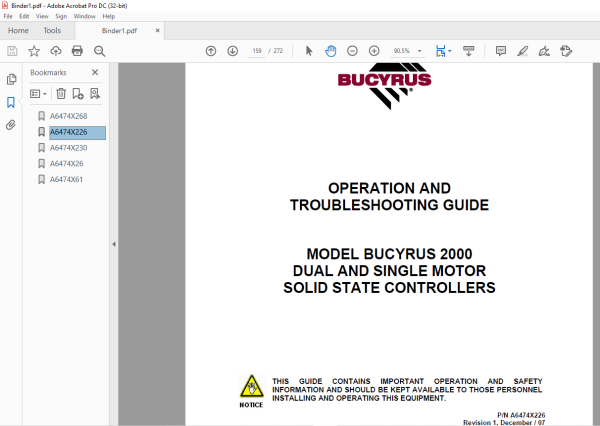Select bookmark A6474X268
Screen dimensions: 600x426
68,116
